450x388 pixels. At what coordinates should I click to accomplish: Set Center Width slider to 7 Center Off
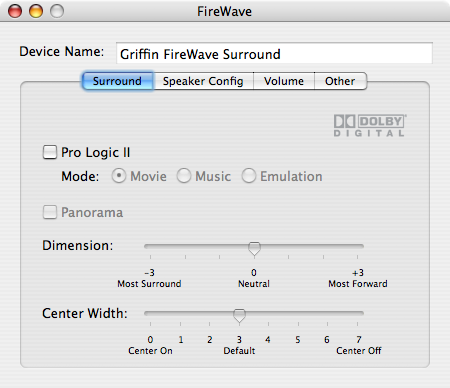357,314
